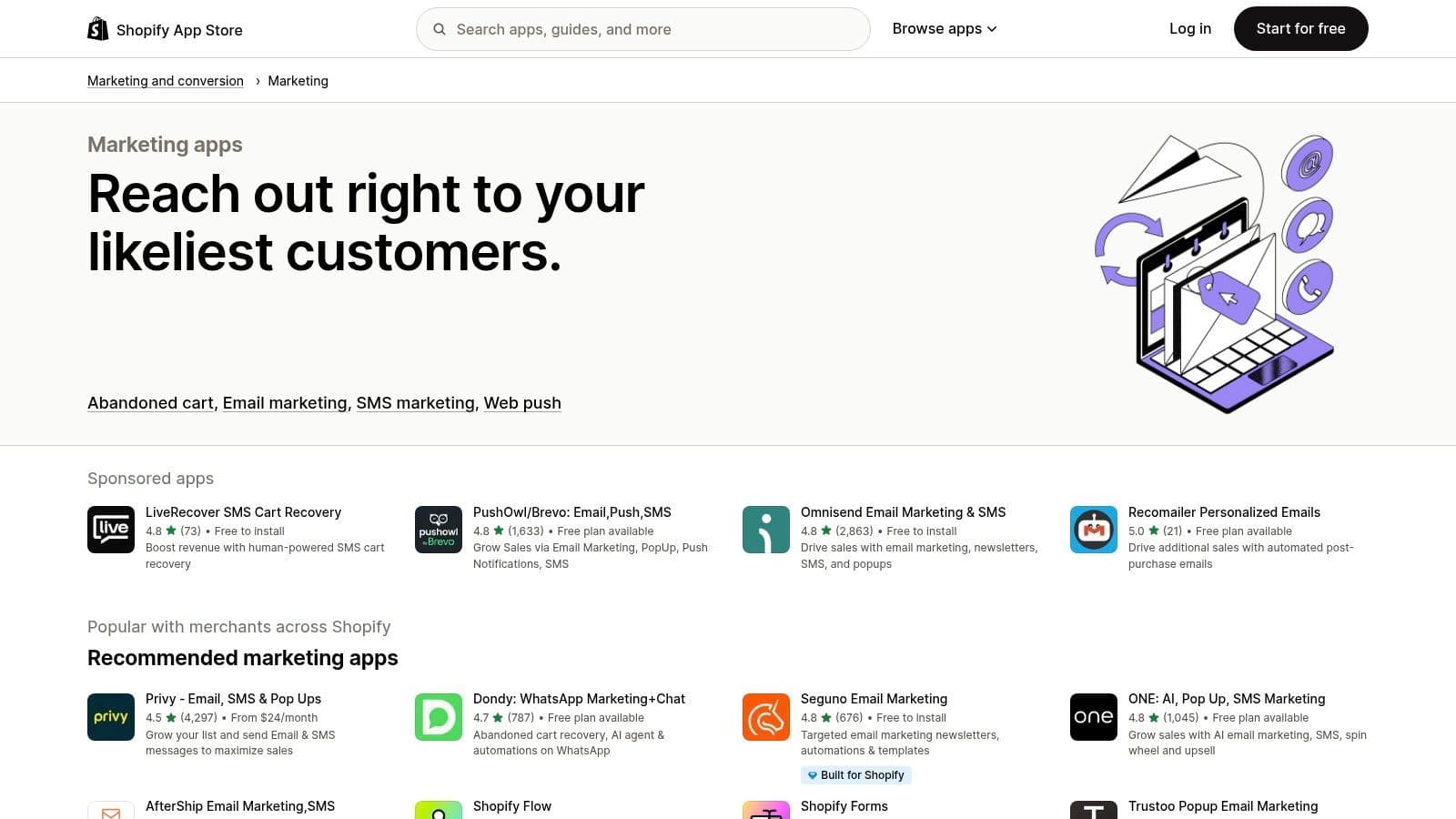Viewport: 1456px width, 819px height.
Task: Click the search magnifier icon
Action: point(440,29)
